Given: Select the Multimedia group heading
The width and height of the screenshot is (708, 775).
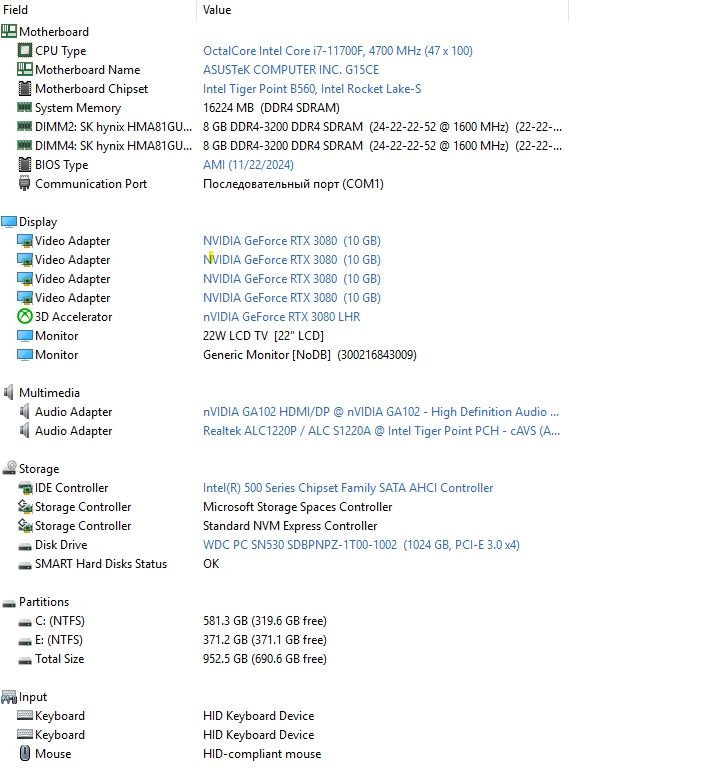Looking at the screenshot, I should pyautogui.click(x=49, y=393).
